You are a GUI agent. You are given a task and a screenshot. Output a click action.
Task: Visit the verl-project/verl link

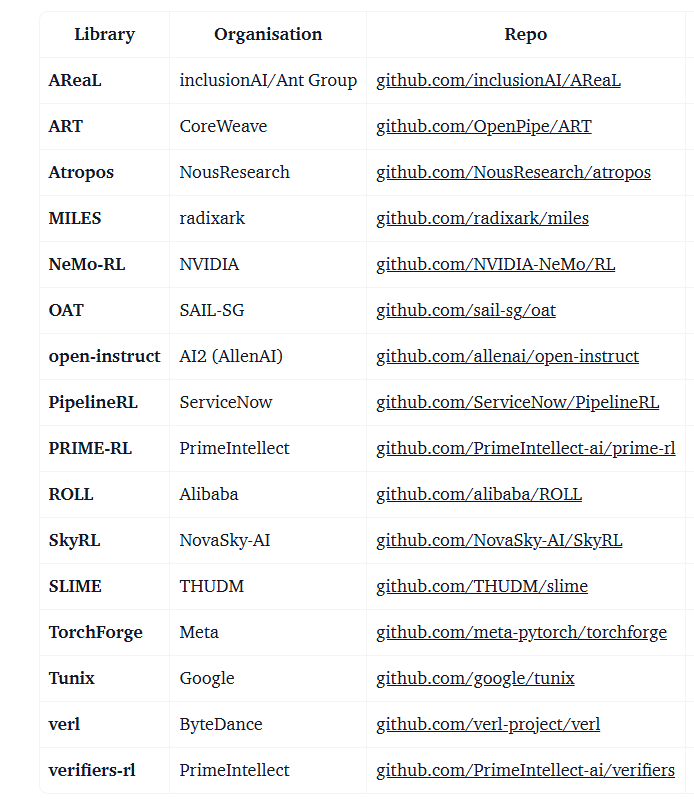(488, 725)
